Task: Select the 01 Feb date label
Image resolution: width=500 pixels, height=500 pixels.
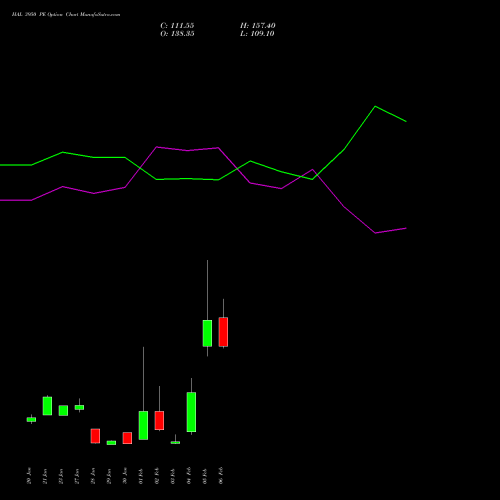Action: 141,476
